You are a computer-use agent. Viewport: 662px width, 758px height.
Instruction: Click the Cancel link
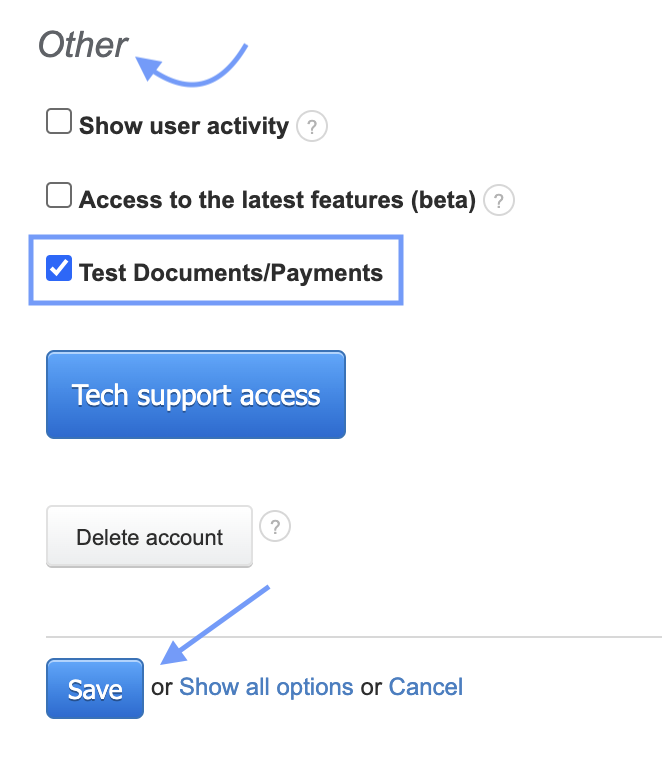(426, 687)
